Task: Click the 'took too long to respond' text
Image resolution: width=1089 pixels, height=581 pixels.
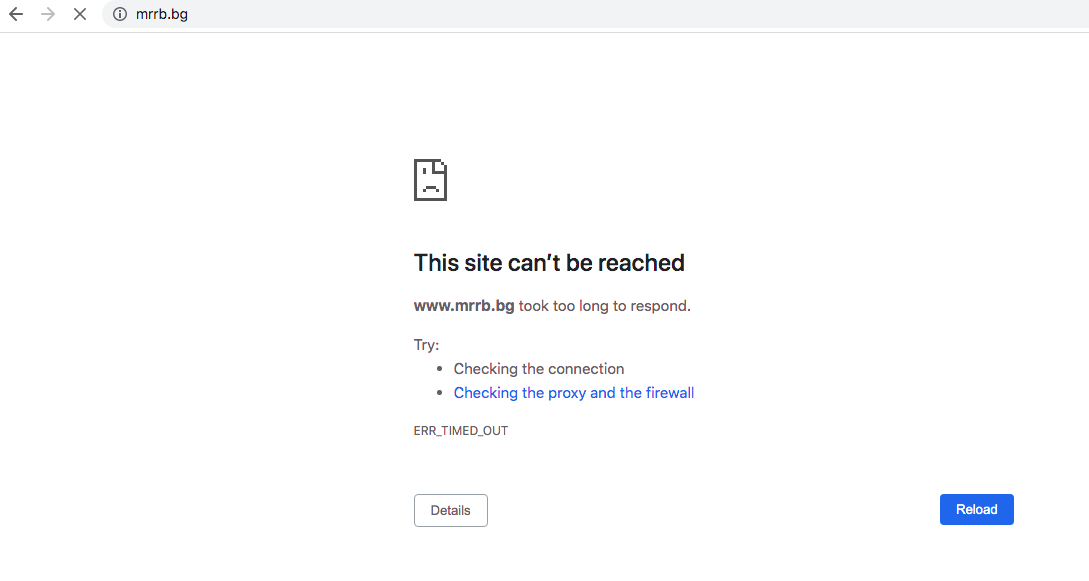Action: pos(604,306)
